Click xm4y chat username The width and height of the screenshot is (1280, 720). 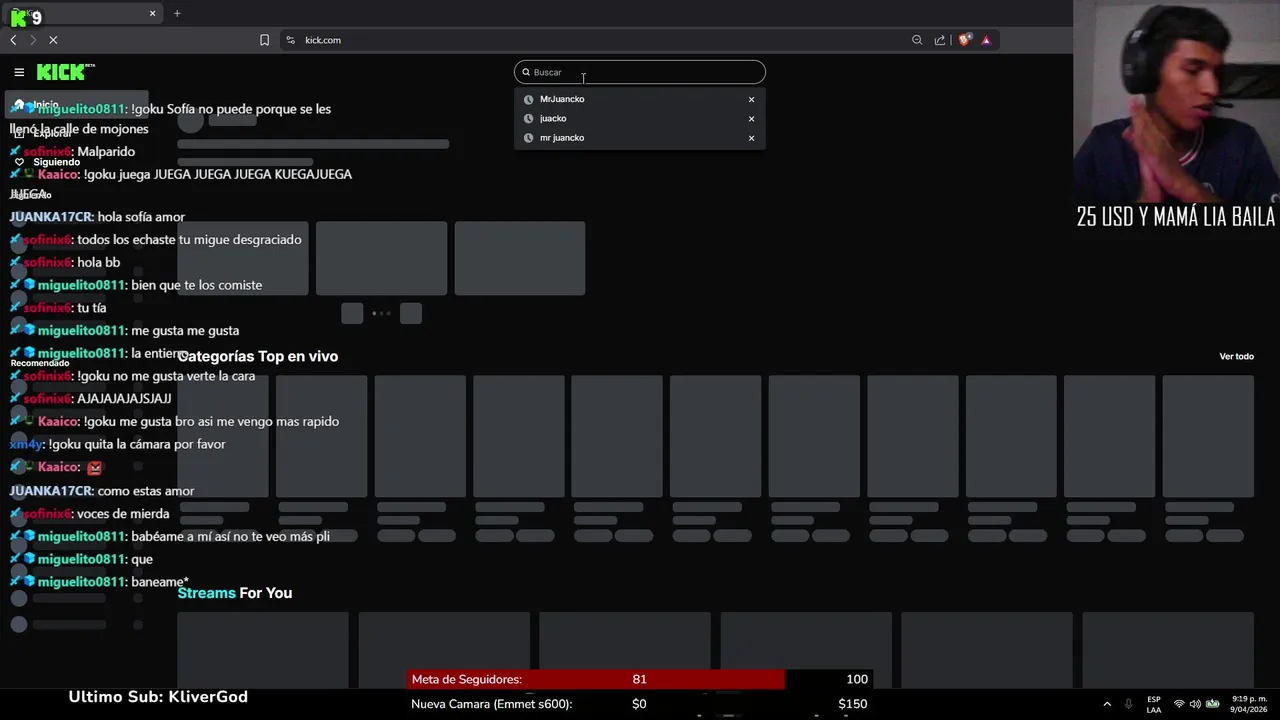pyautogui.click(x=27, y=444)
